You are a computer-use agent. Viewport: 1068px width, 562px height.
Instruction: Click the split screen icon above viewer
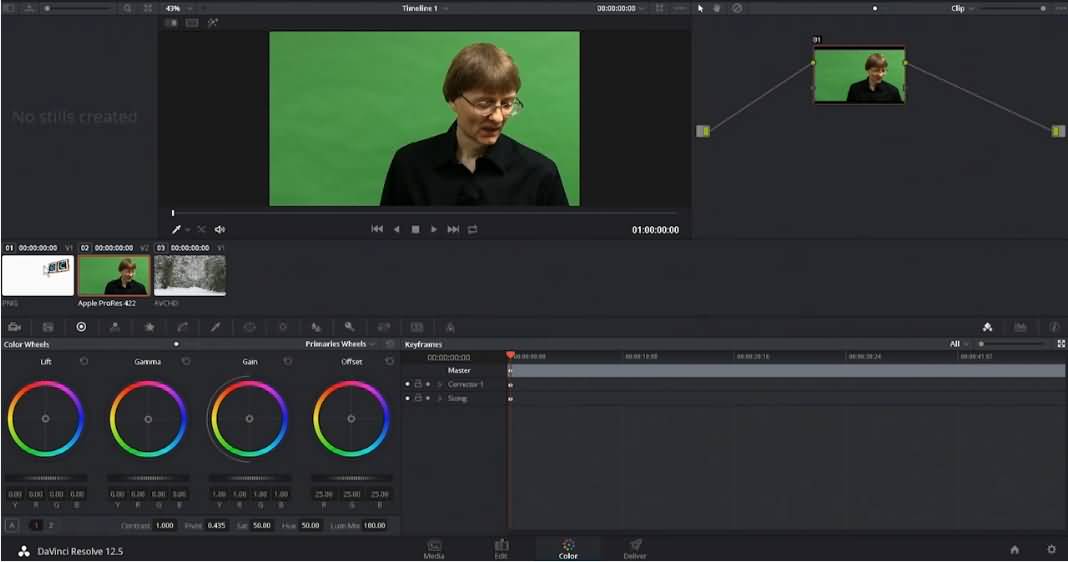point(192,22)
